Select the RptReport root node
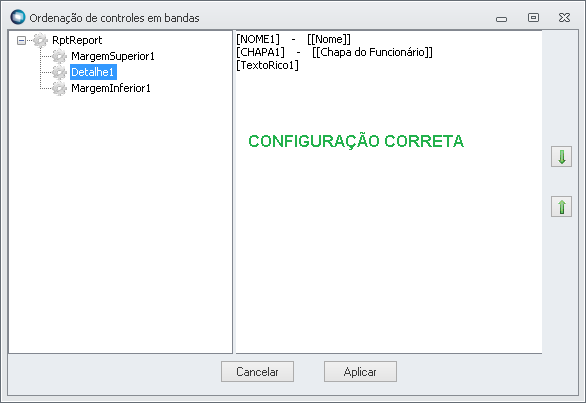Viewport: 586px width, 403px height. (77, 40)
